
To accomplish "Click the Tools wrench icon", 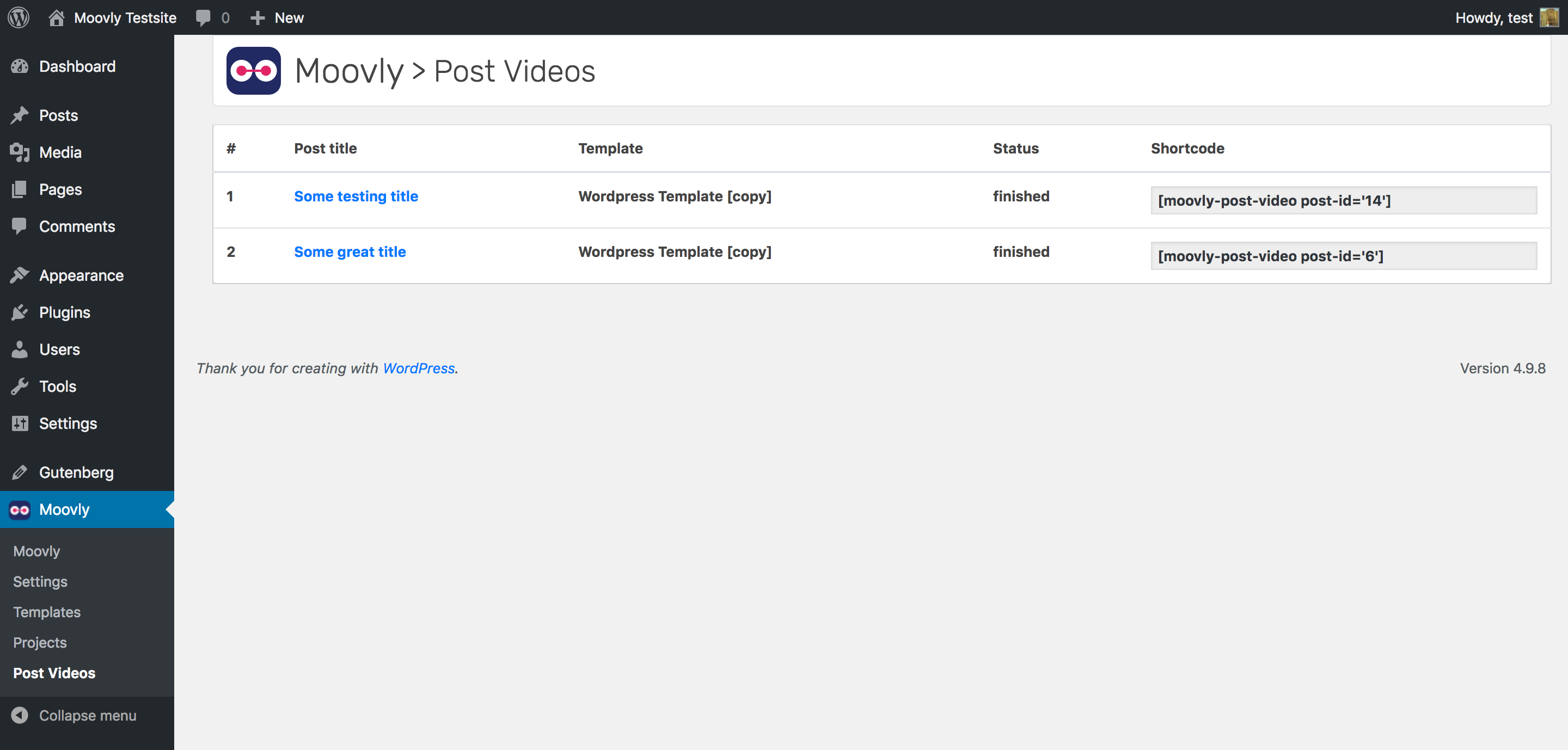I will tap(20, 386).
